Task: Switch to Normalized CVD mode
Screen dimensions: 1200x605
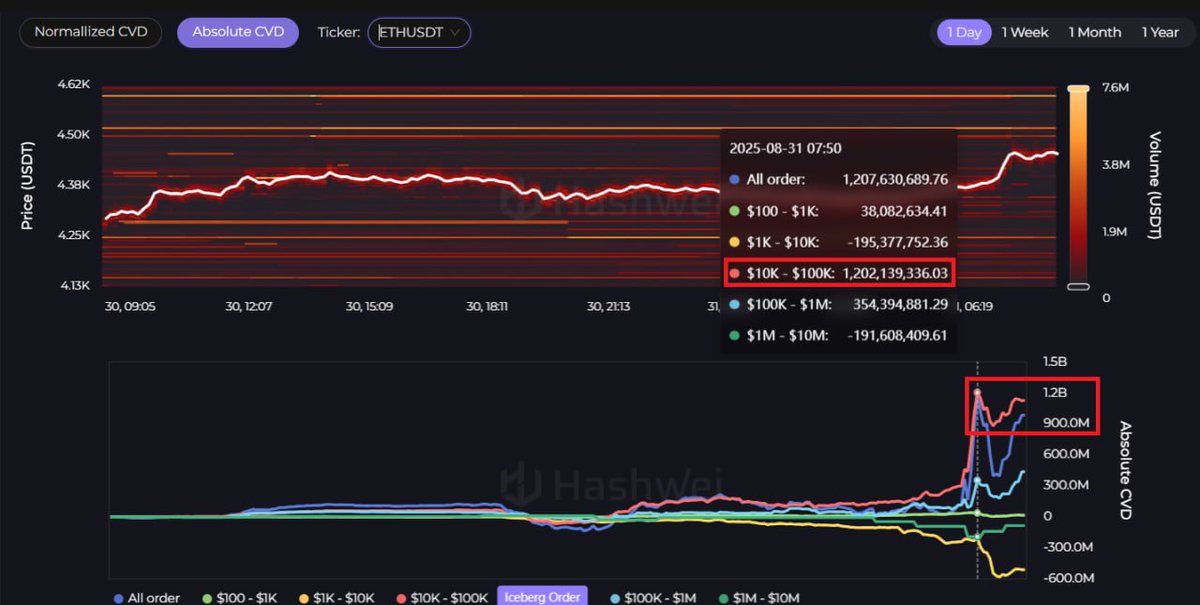Action: point(90,32)
